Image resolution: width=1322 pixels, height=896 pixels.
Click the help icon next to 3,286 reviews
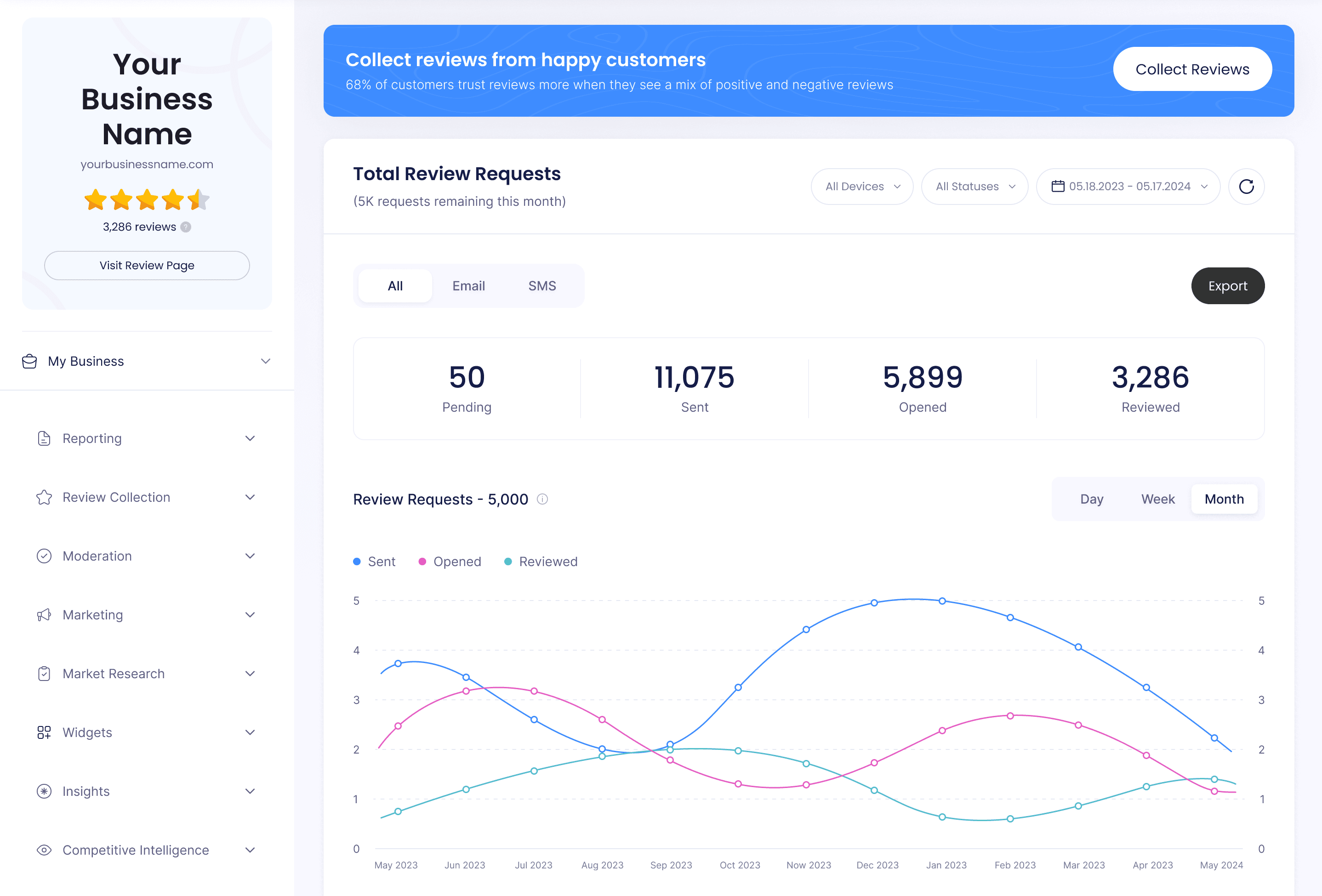(185, 227)
